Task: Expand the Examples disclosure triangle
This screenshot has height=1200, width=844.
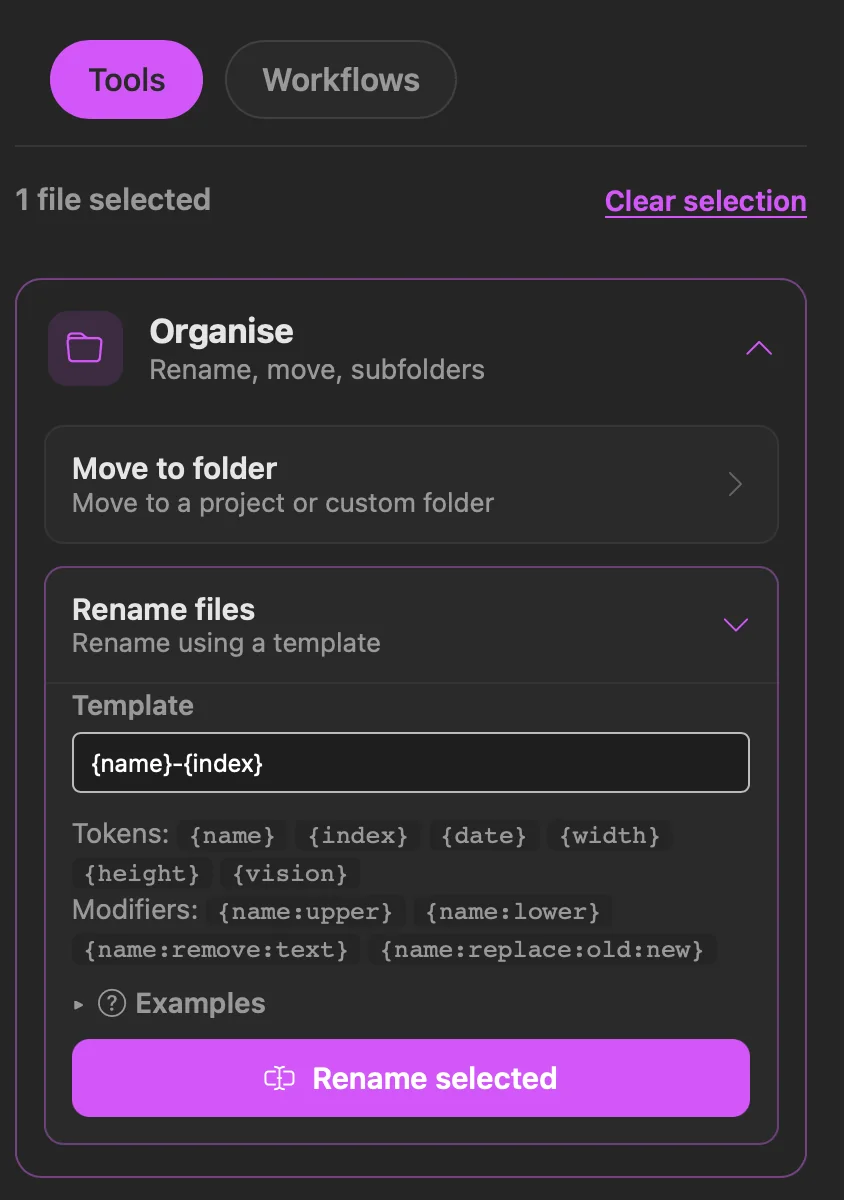Action: 80,1004
